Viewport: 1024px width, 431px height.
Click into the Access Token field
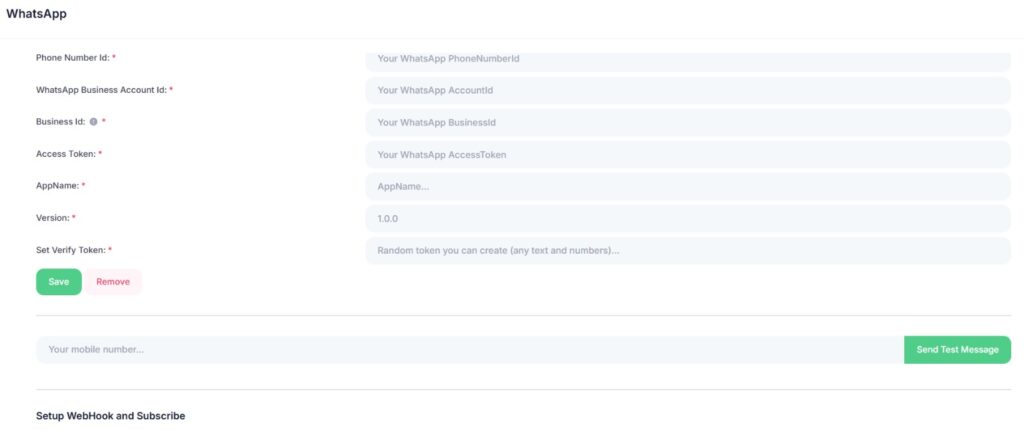tap(687, 155)
